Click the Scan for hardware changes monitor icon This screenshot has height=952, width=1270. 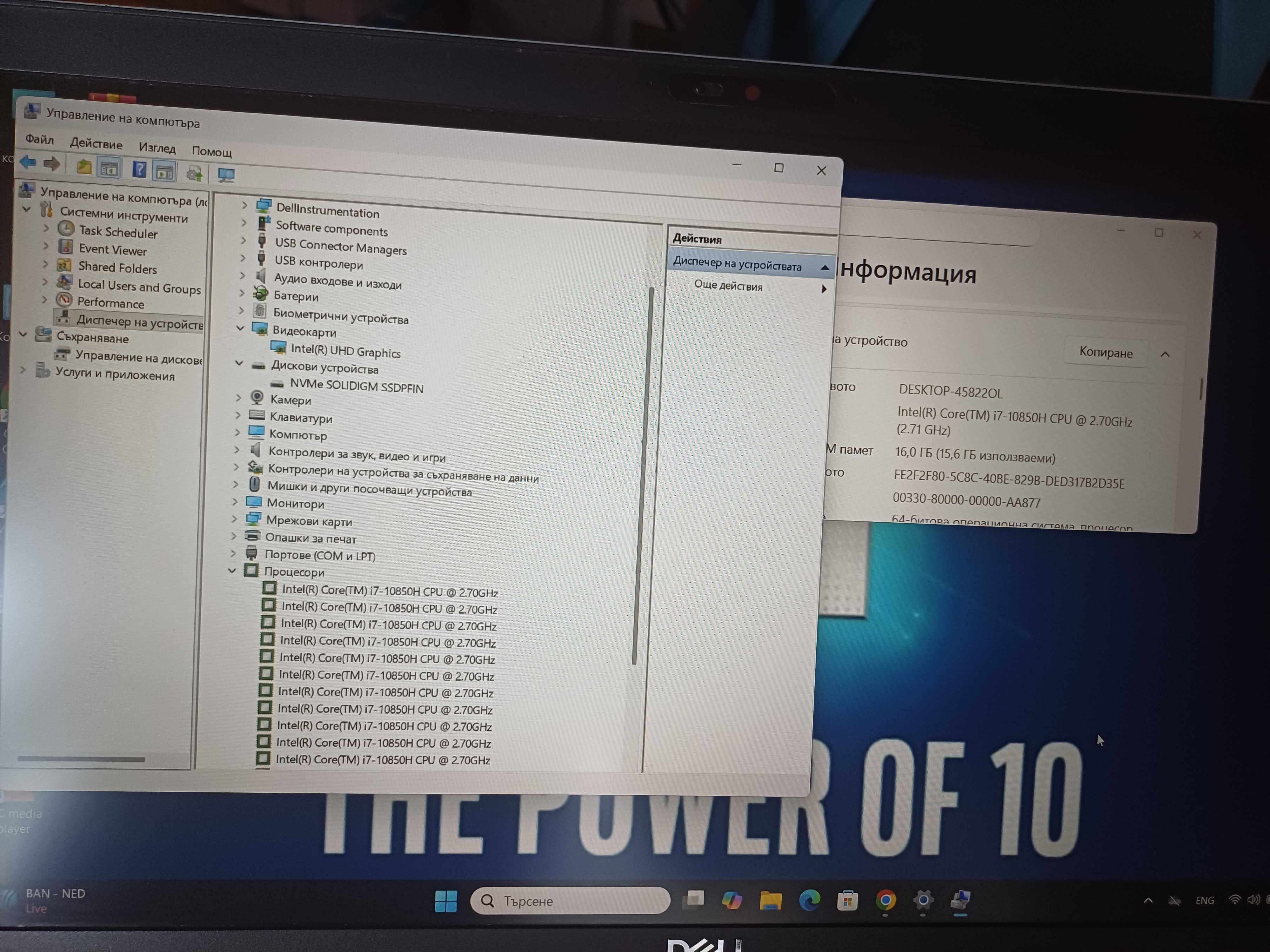click(x=226, y=175)
